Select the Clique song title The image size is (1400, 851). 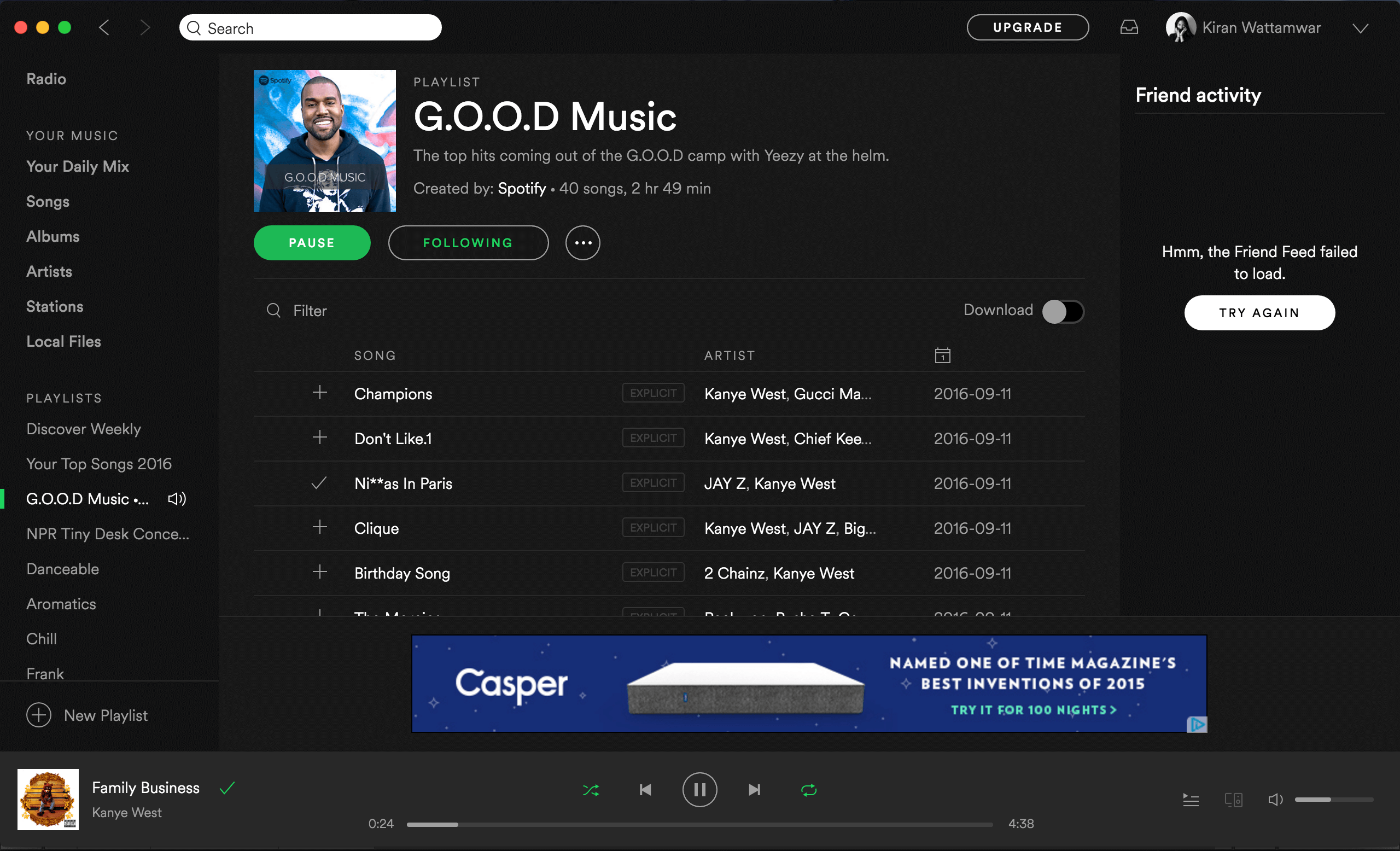pos(376,528)
